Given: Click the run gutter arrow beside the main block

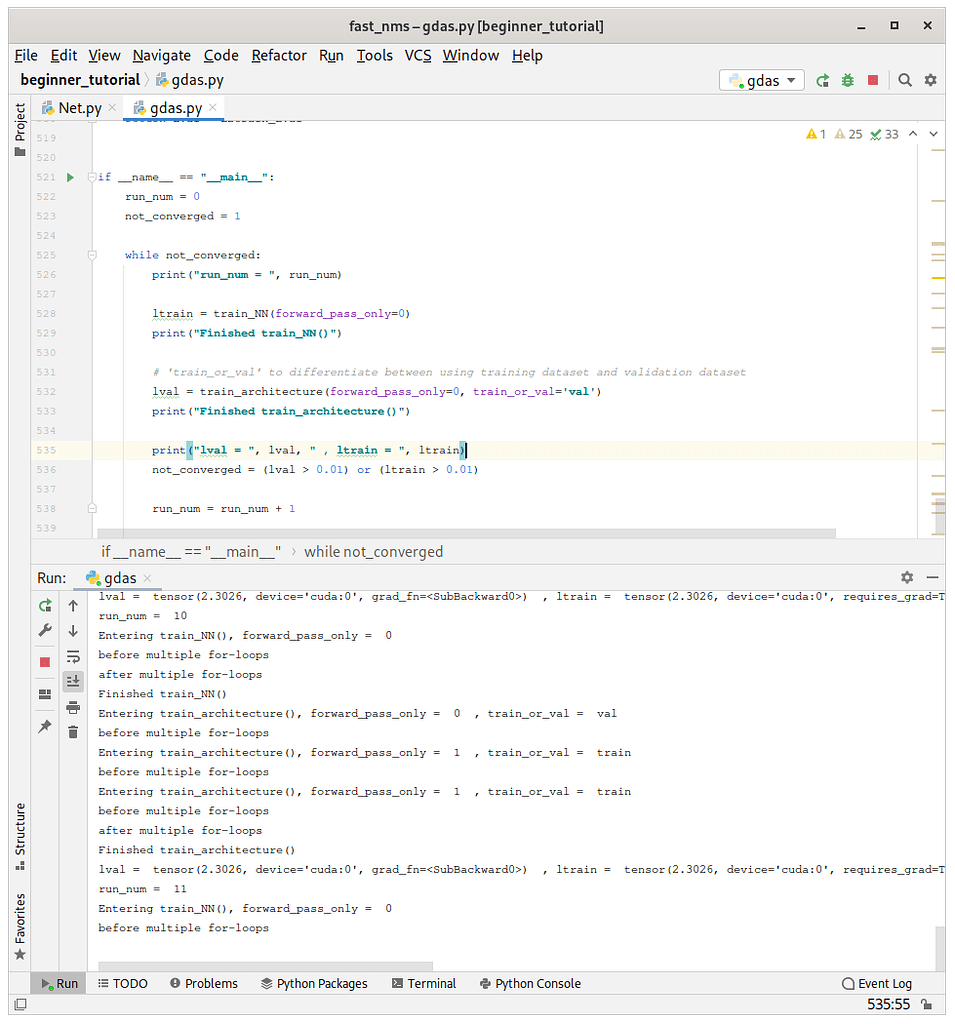Looking at the screenshot, I should [x=70, y=177].
